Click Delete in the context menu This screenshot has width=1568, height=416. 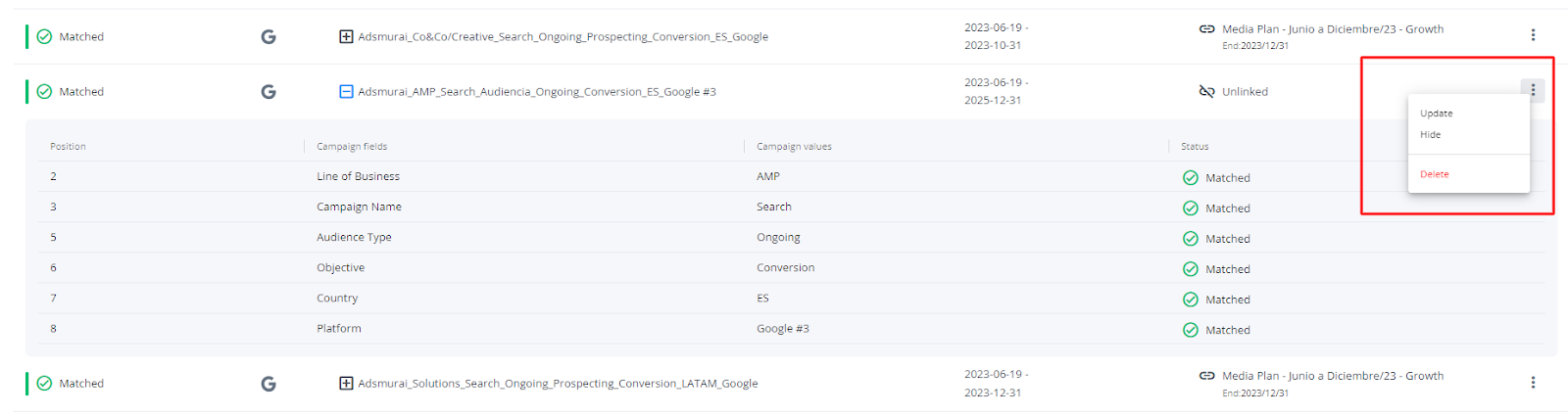1435,174
